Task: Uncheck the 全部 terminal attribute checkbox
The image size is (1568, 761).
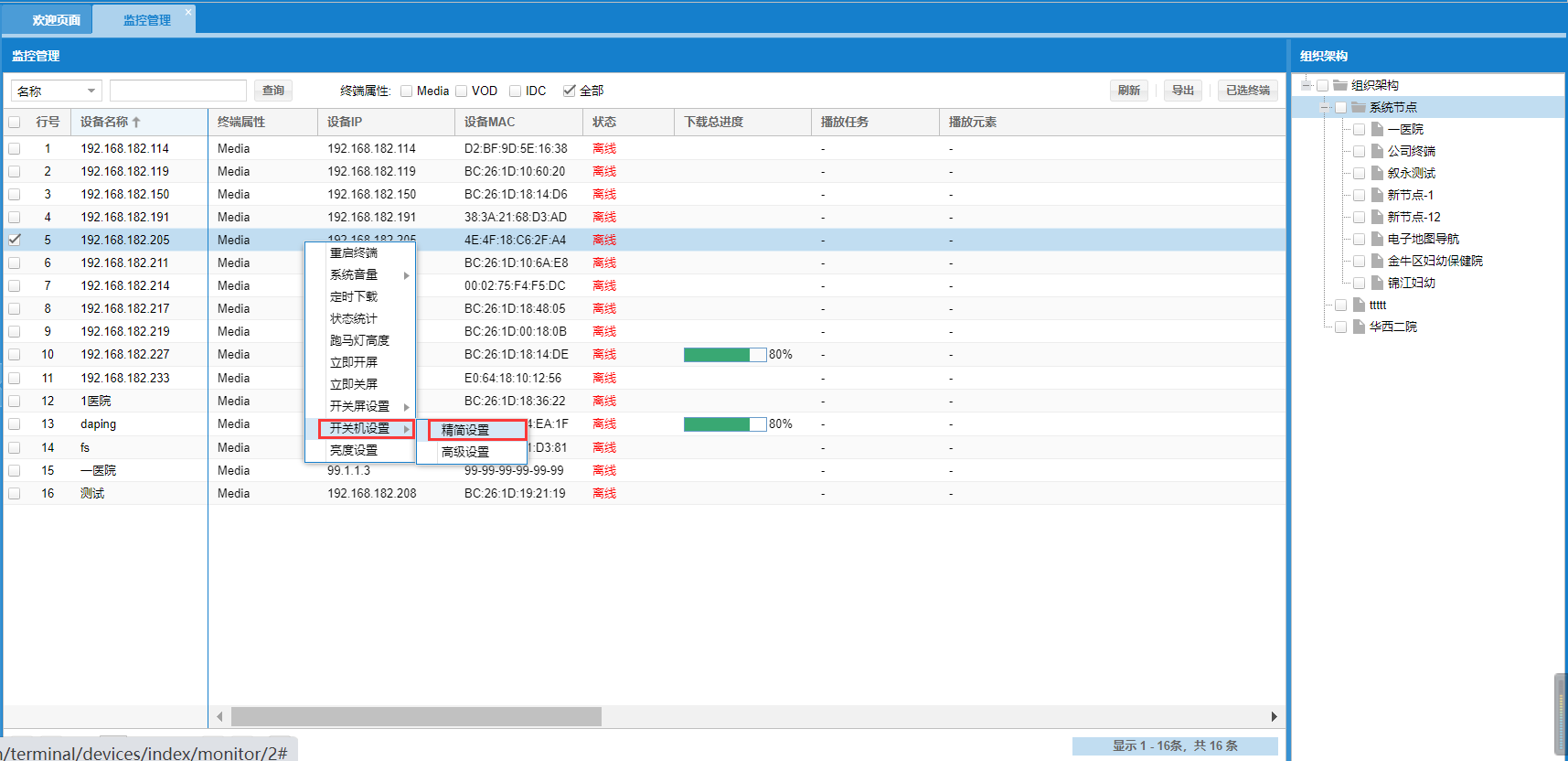Action: coord(569,91)
